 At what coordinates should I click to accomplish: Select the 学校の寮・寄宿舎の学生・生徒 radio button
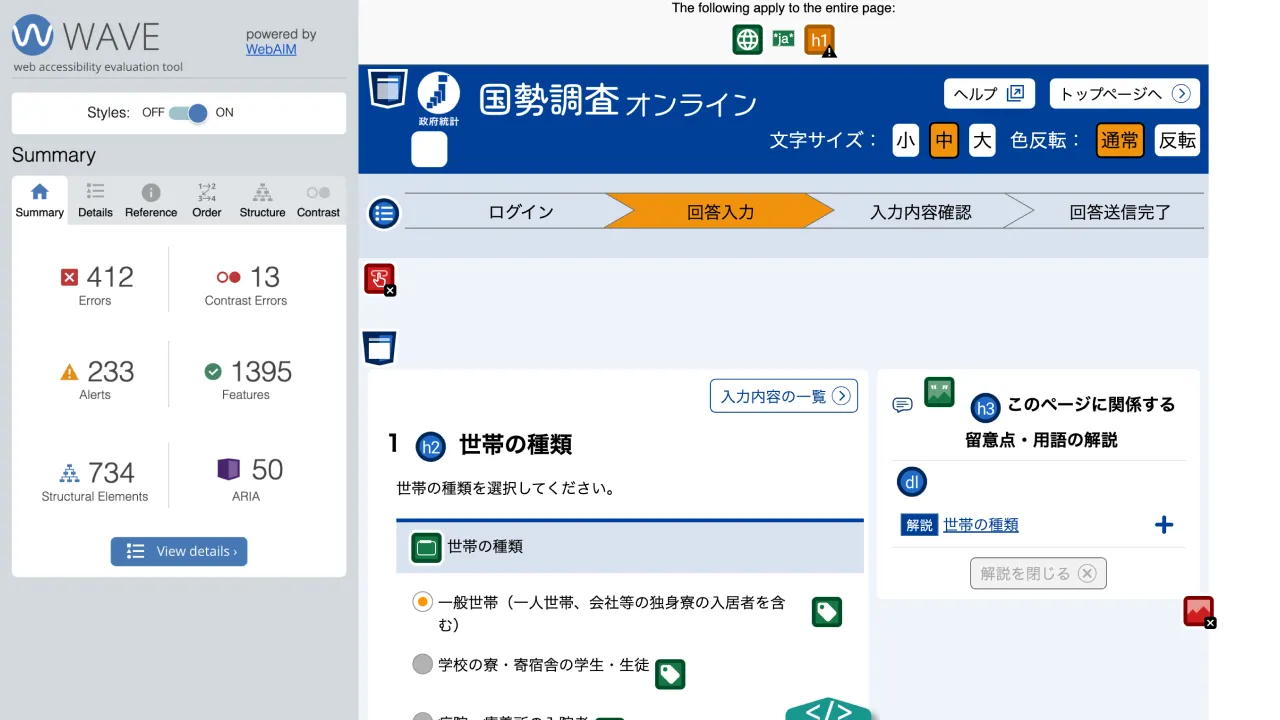click(x=422, y=663)
